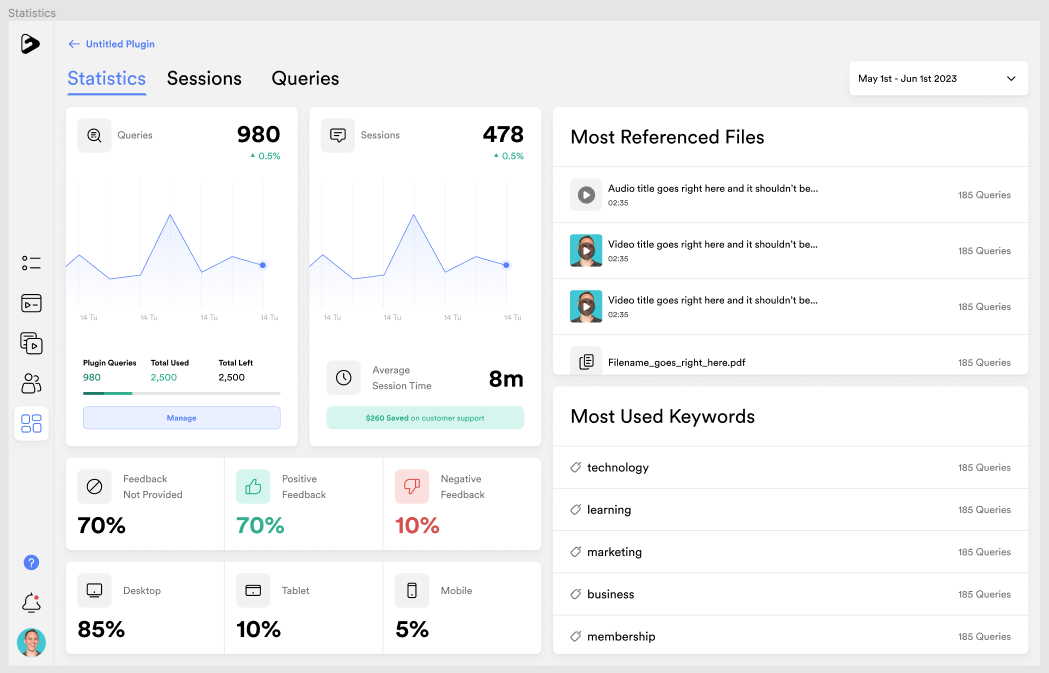Viewport: 1049px width, 673px height.
Task: Select the dashboard grid sidebar icon
Action: 31,423
